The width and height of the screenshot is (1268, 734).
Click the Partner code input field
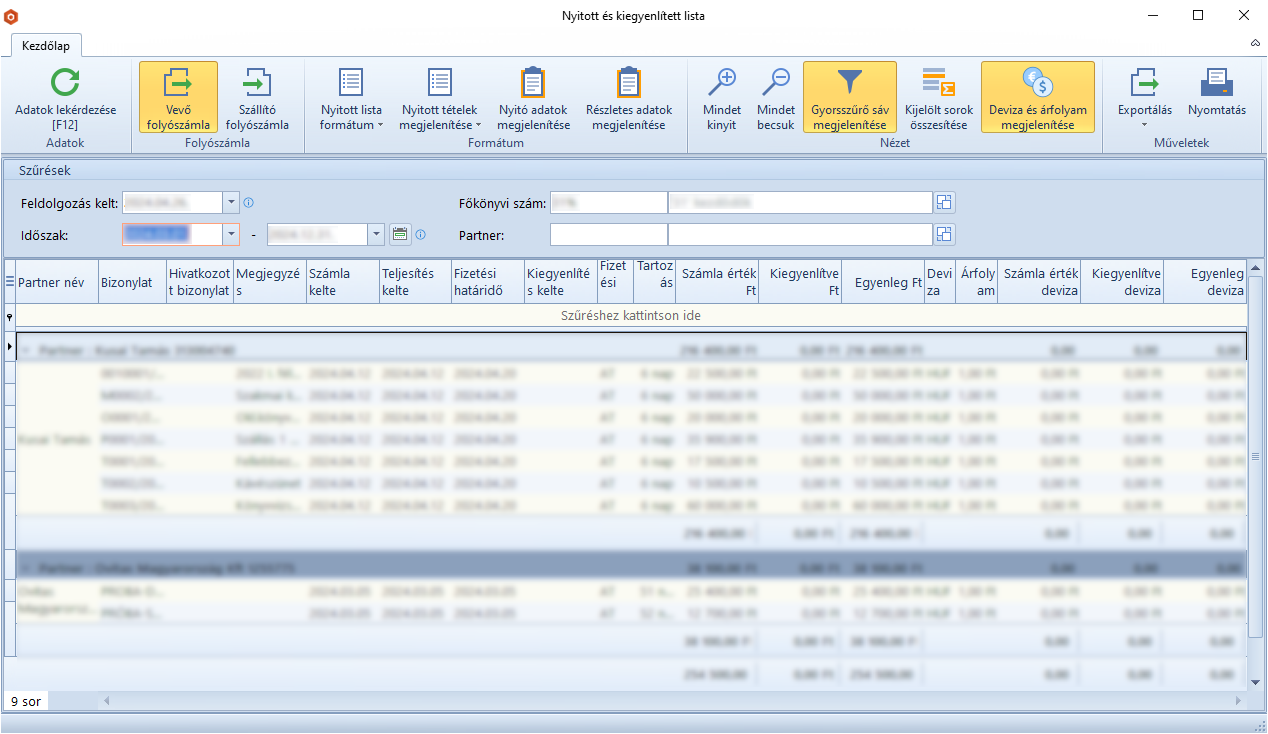pos(608,235)
